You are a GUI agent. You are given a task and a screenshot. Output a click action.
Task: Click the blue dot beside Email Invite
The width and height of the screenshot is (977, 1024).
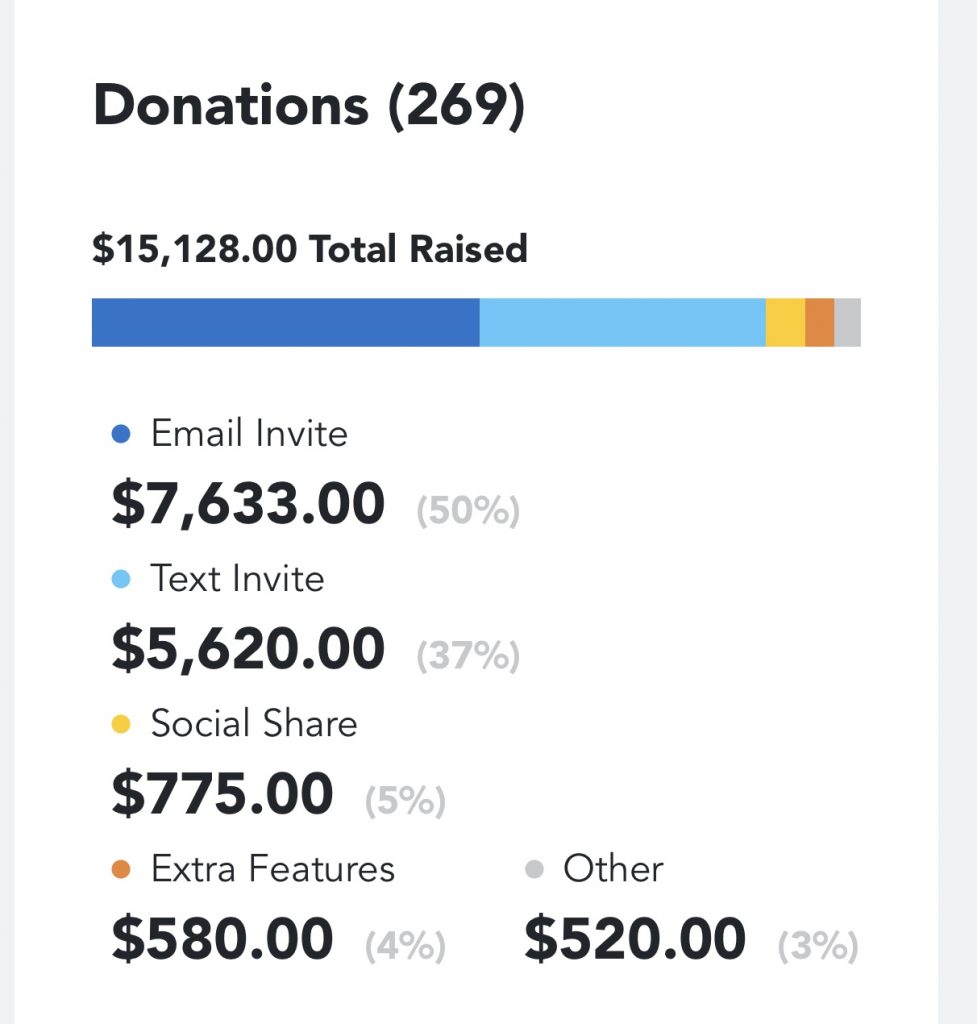(121, 434)
